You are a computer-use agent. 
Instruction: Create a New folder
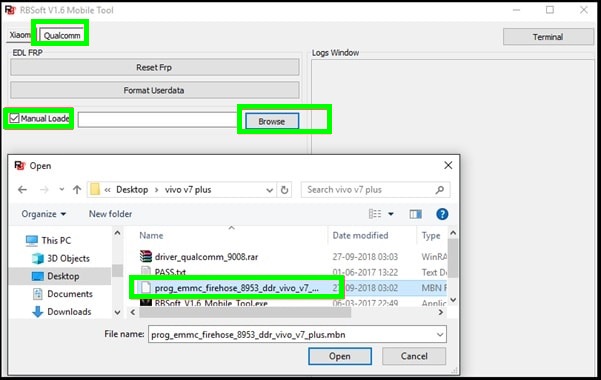pos(110,214)
